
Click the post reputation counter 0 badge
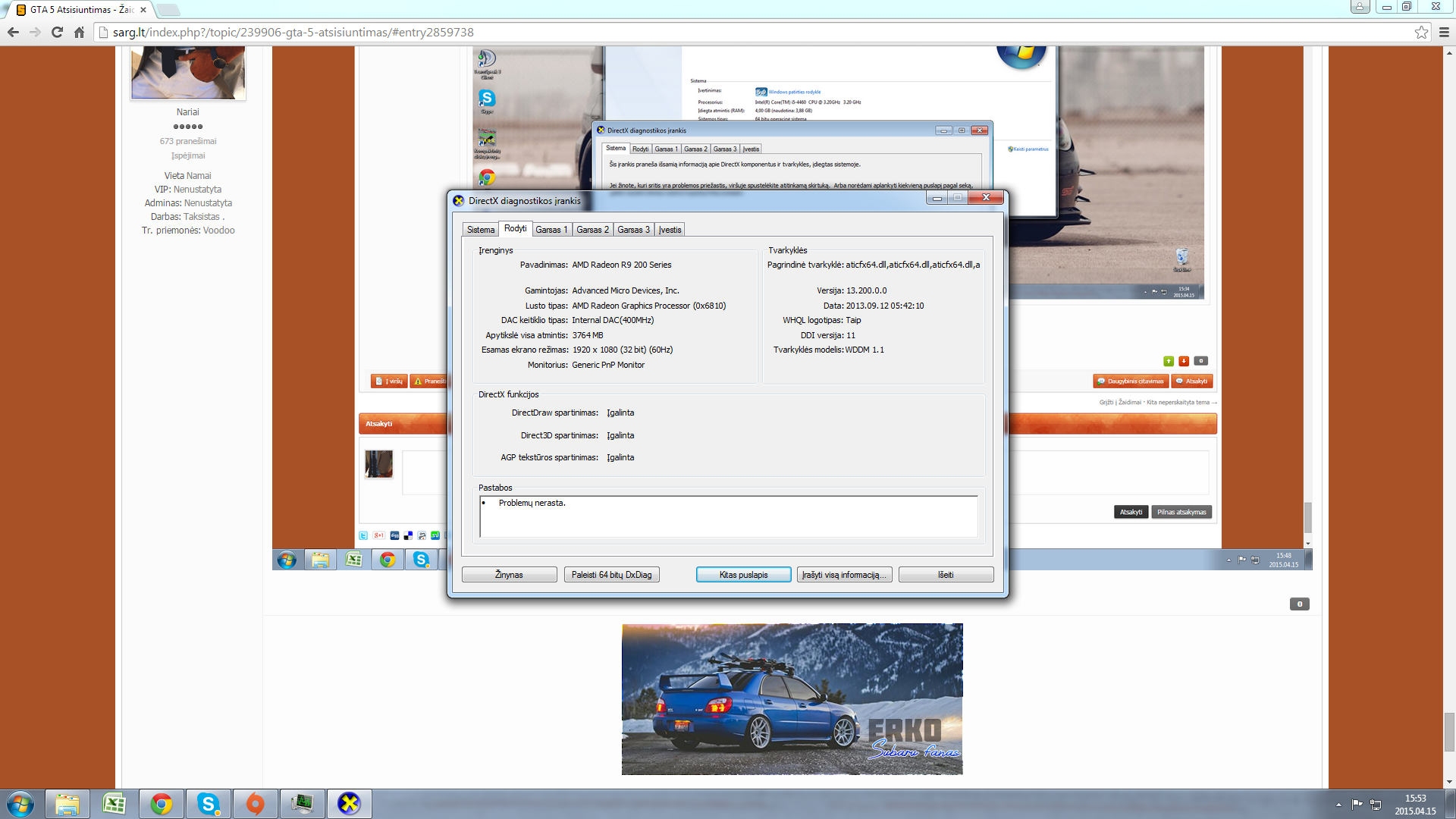[x=1299, y=604]
